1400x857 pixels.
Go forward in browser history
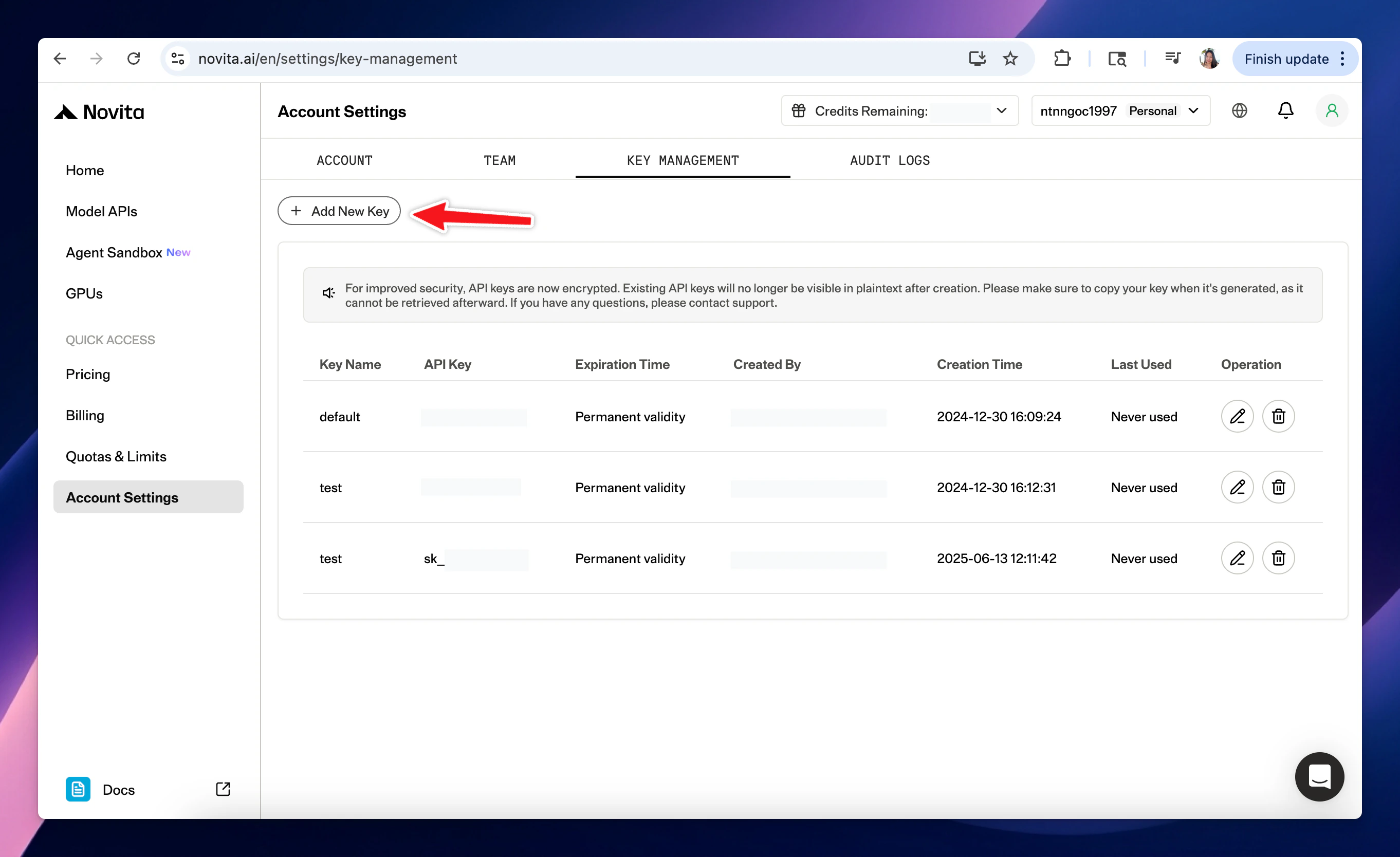pos(97,59)
